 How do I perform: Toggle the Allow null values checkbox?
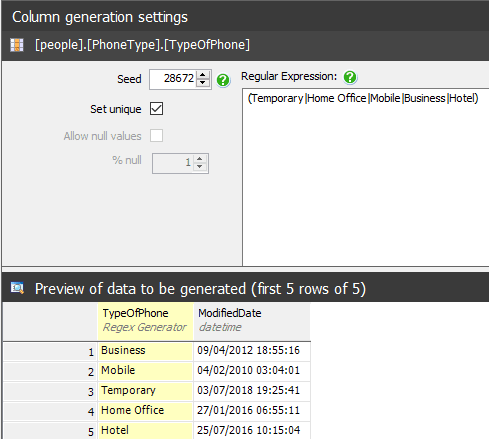pos(156,136)
